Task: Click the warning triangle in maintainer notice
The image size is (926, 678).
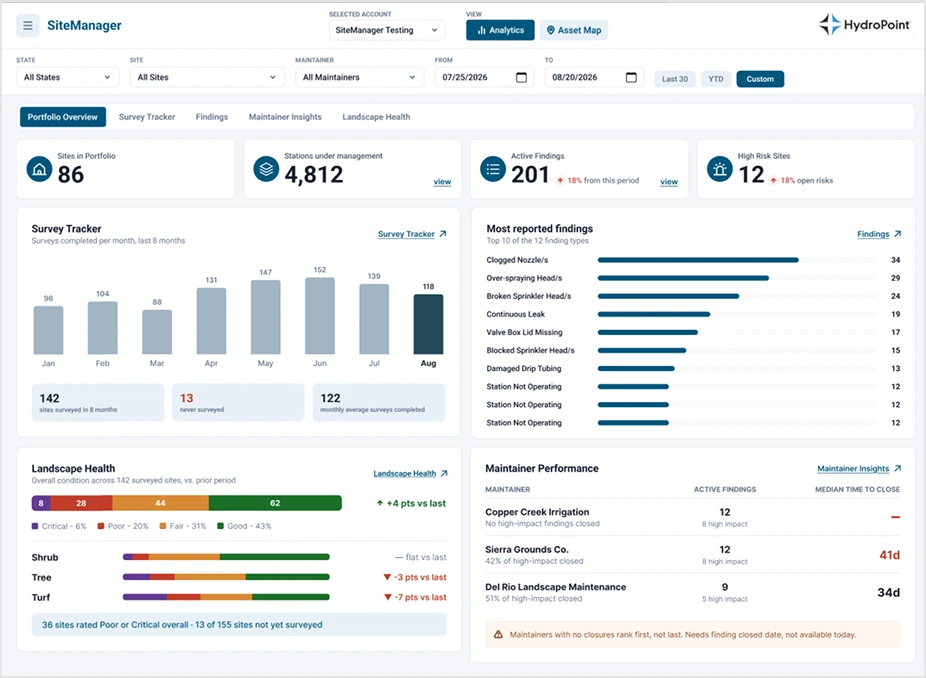Action: [x=498, y=634]
